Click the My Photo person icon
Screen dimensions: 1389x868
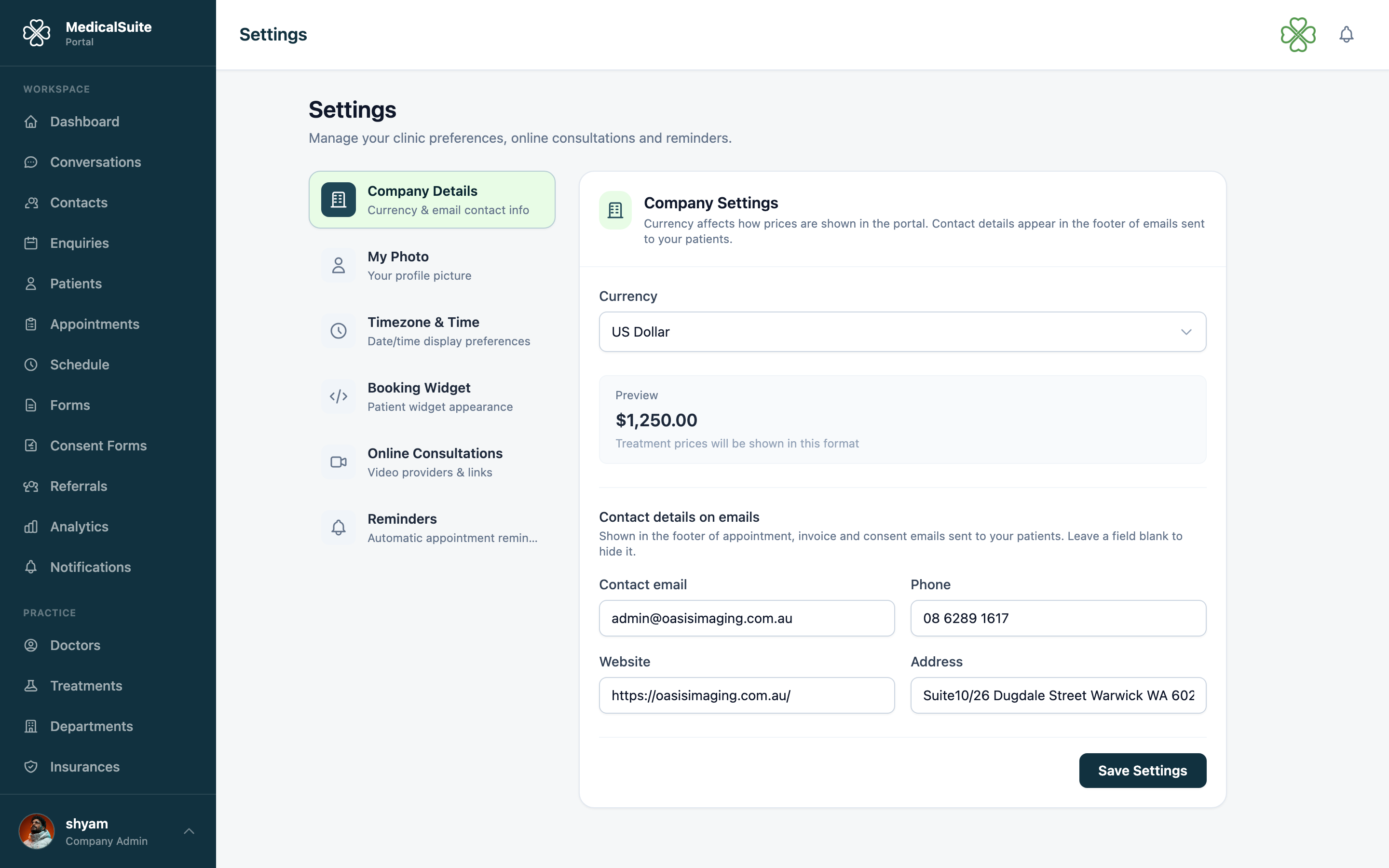coord(339,266)
